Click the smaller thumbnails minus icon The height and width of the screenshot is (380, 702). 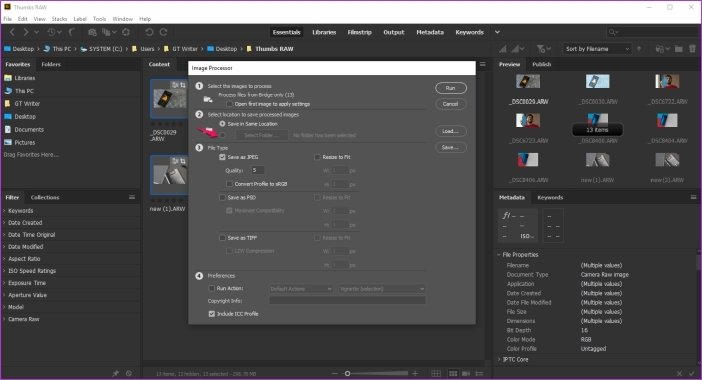click(334, 373)
